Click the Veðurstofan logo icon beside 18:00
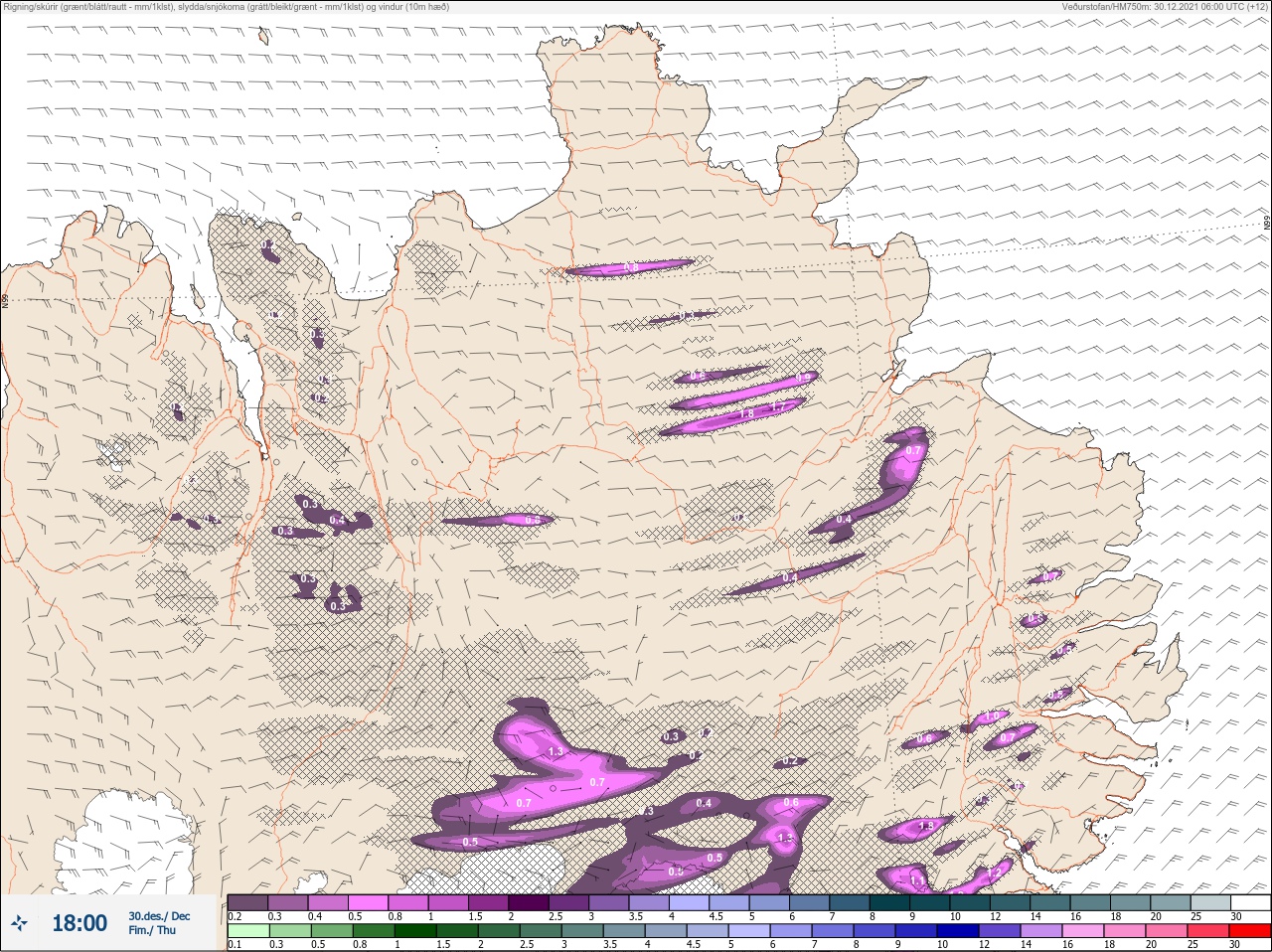 [20, 923]
